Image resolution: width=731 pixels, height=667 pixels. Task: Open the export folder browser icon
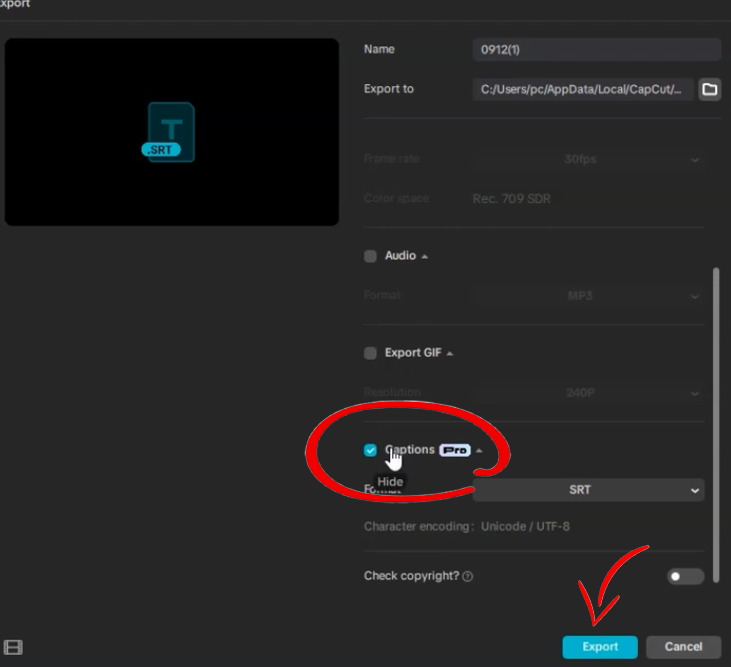[x=710, y=89]
